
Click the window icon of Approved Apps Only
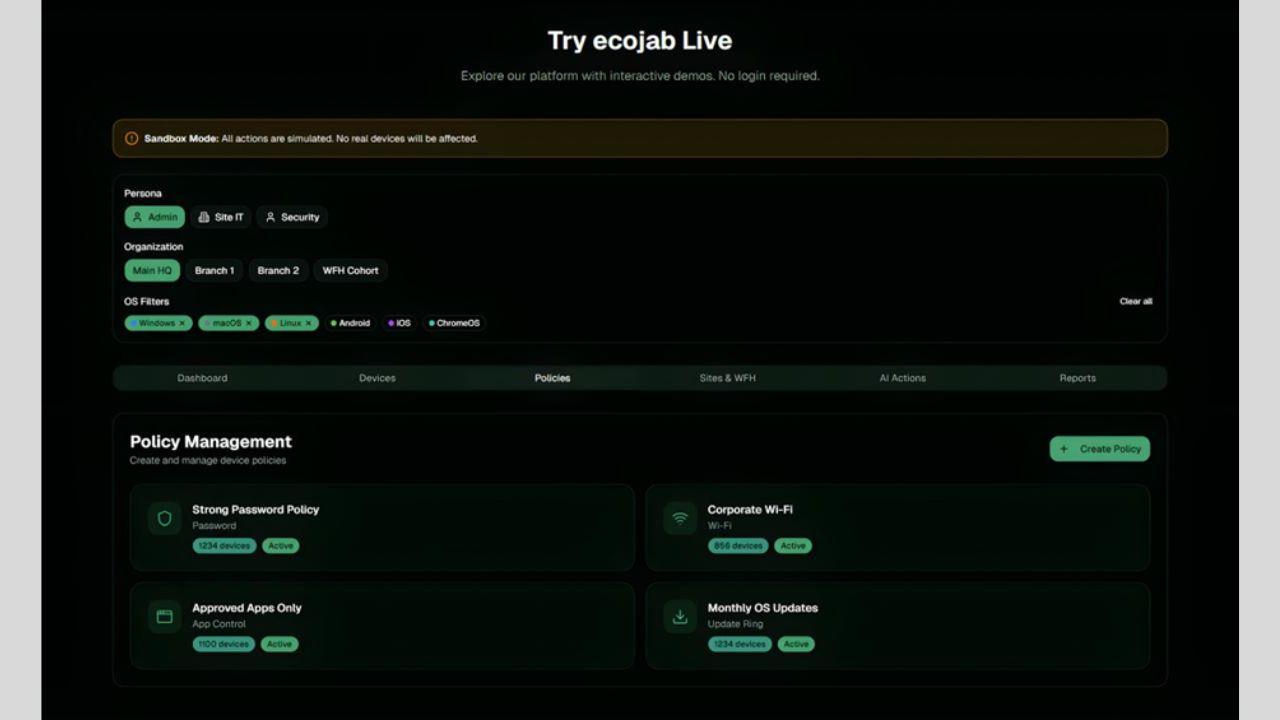tap(165, 616)
